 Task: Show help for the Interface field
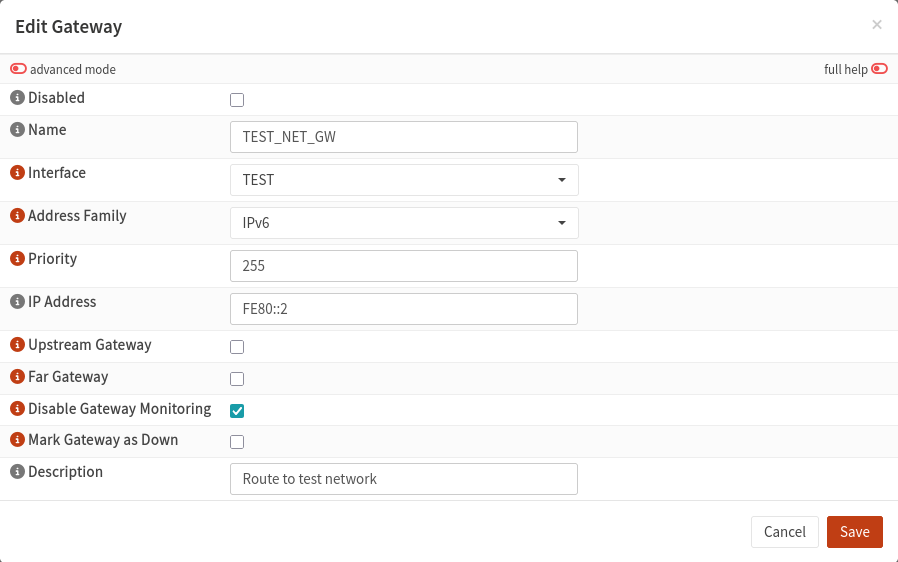tap(17, 173)
